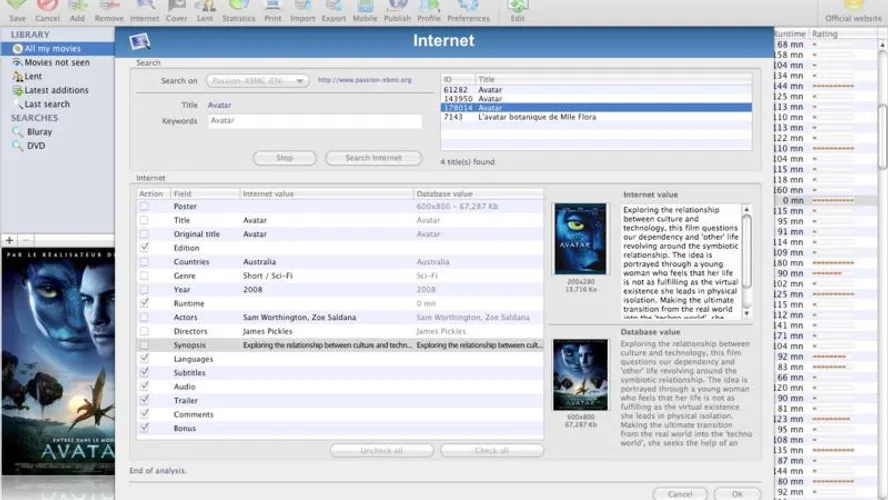This screenshot has height=500, width=888.
Task: Open Statistics from the toolbar
Action: coord(238,10)
